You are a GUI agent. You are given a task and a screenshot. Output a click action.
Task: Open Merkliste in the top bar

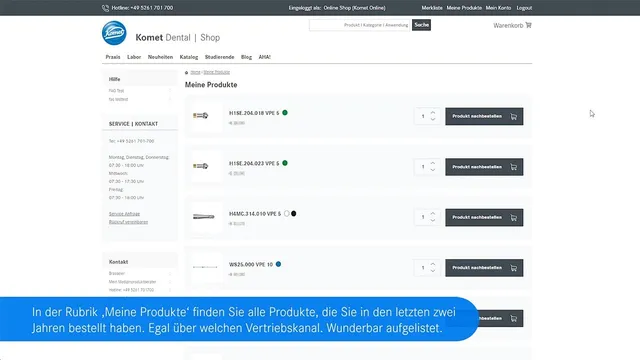[432, 8]
